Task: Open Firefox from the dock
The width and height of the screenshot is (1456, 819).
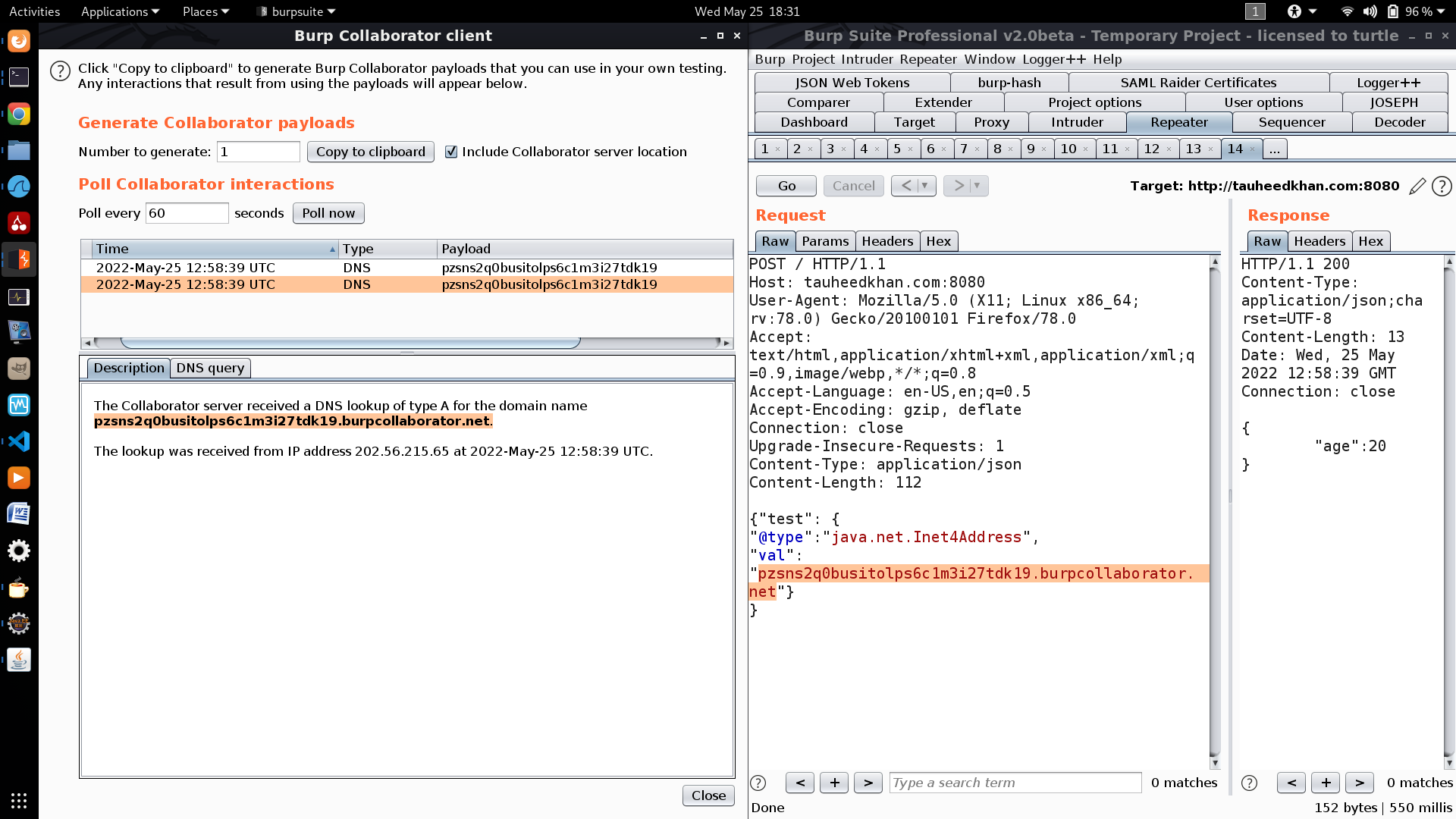Action: pos(19,41)
